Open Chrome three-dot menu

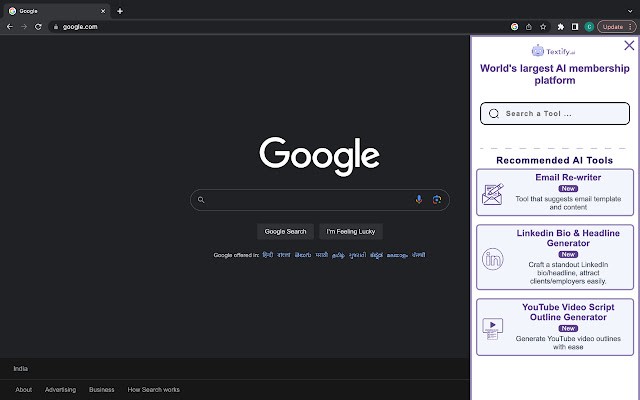point(630,27)
